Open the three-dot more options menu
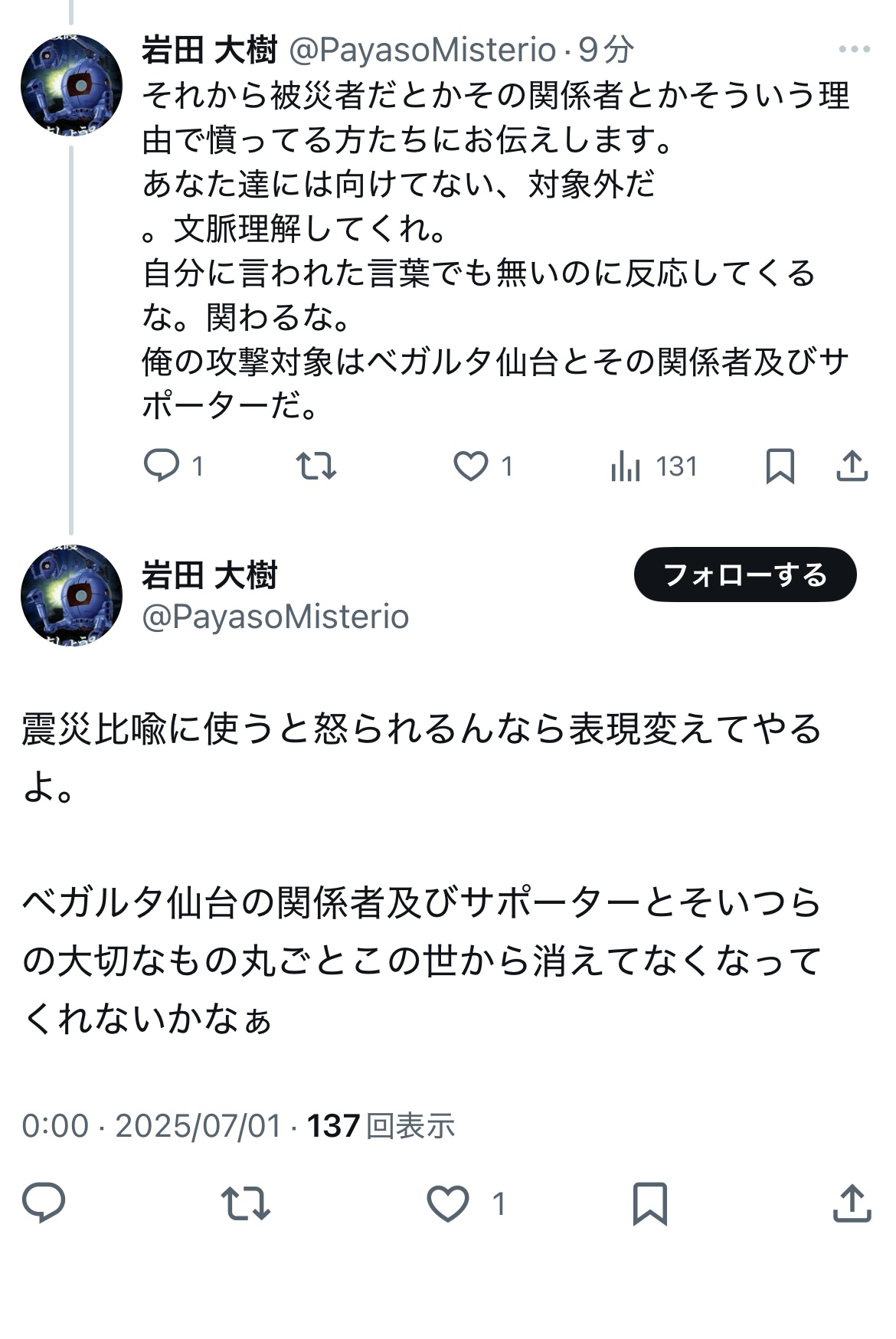The image size is (896, 1339). click(854, 50)
